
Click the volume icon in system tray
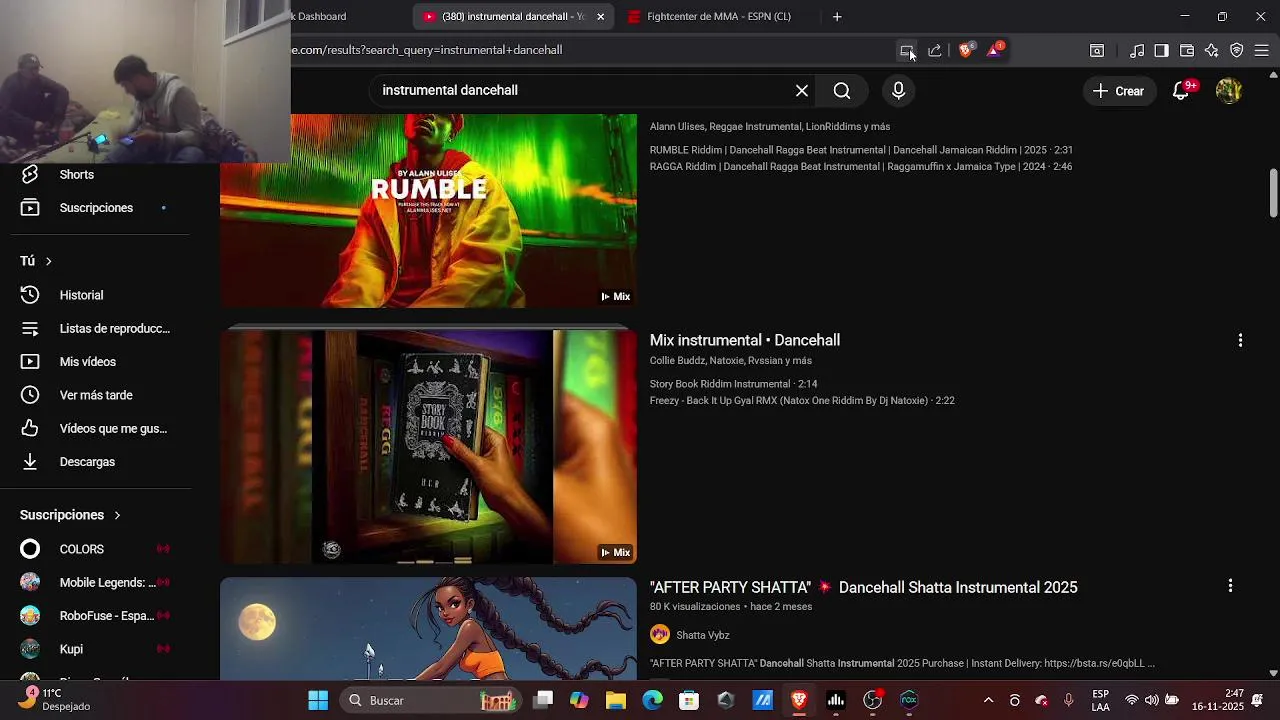1151,700
